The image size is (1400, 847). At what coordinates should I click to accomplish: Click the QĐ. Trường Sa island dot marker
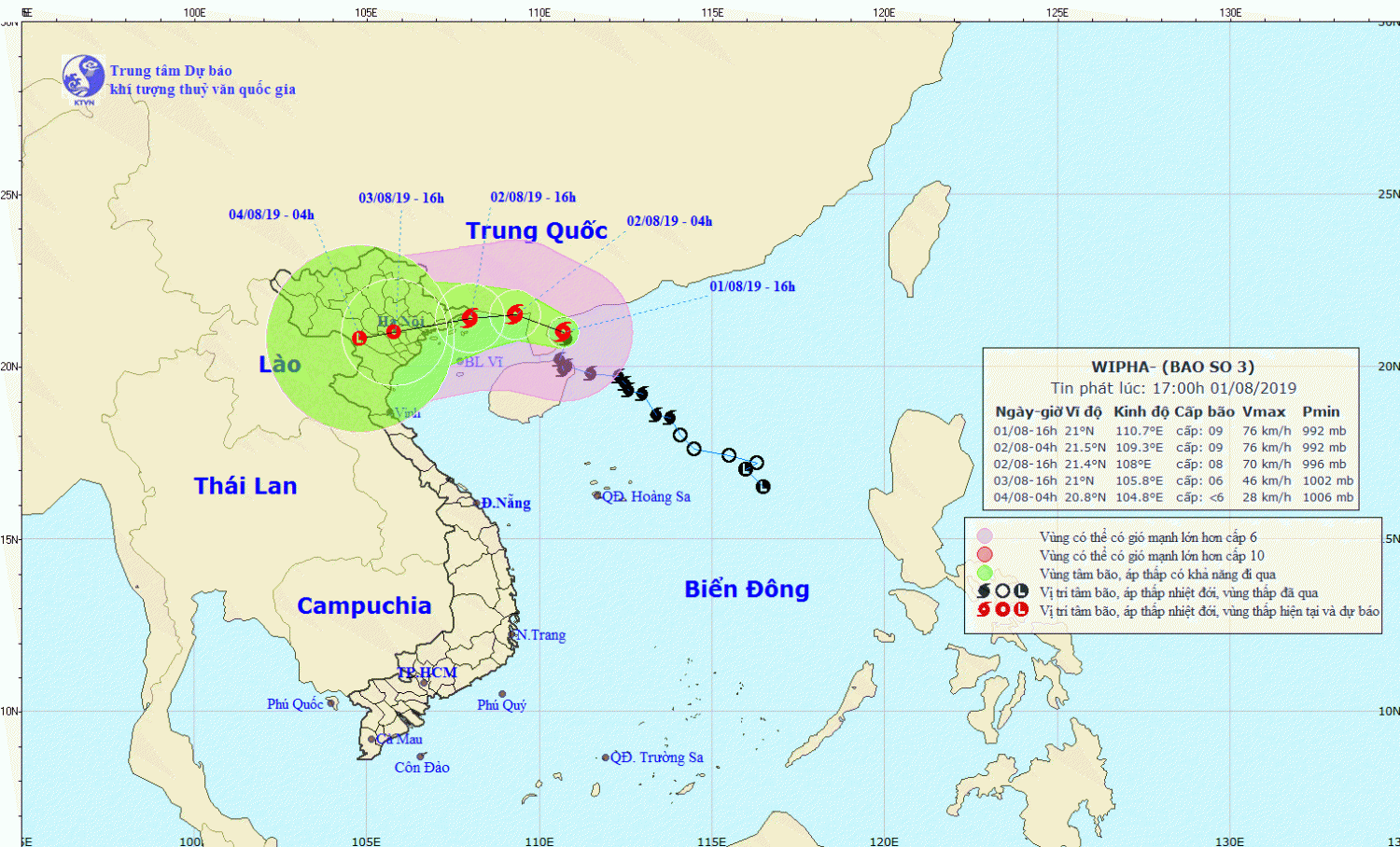pyautogui.click(x=605, y=757)
